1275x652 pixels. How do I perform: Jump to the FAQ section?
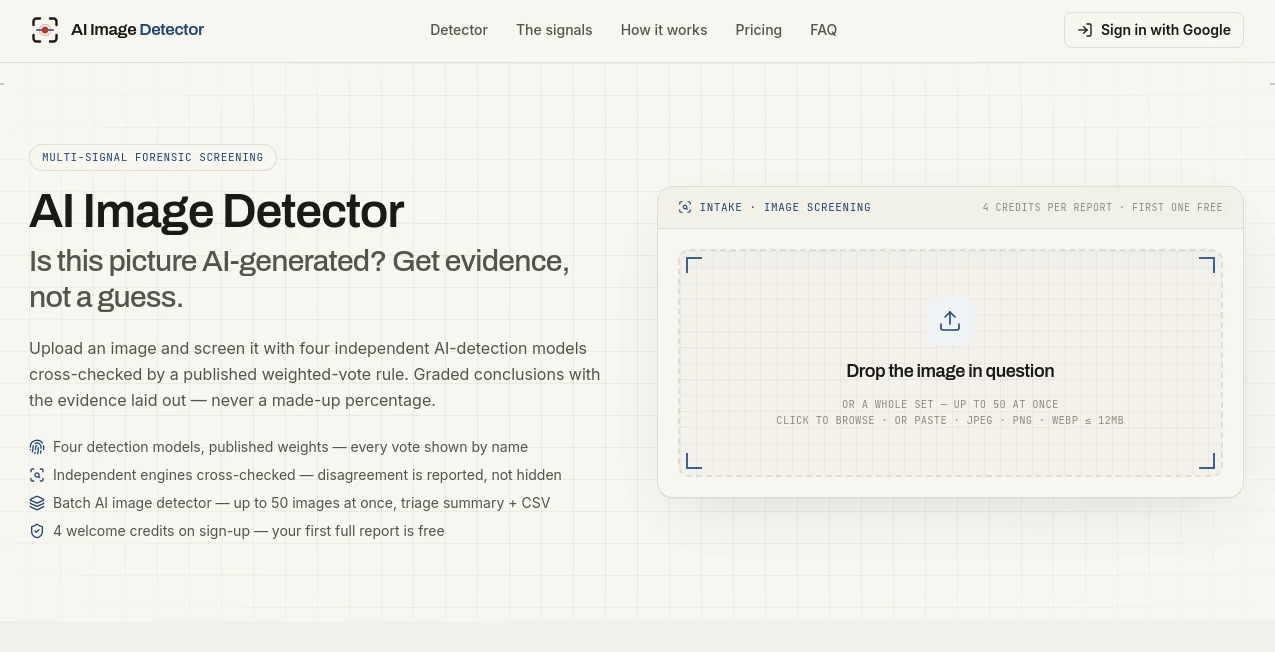click(824, 30)
